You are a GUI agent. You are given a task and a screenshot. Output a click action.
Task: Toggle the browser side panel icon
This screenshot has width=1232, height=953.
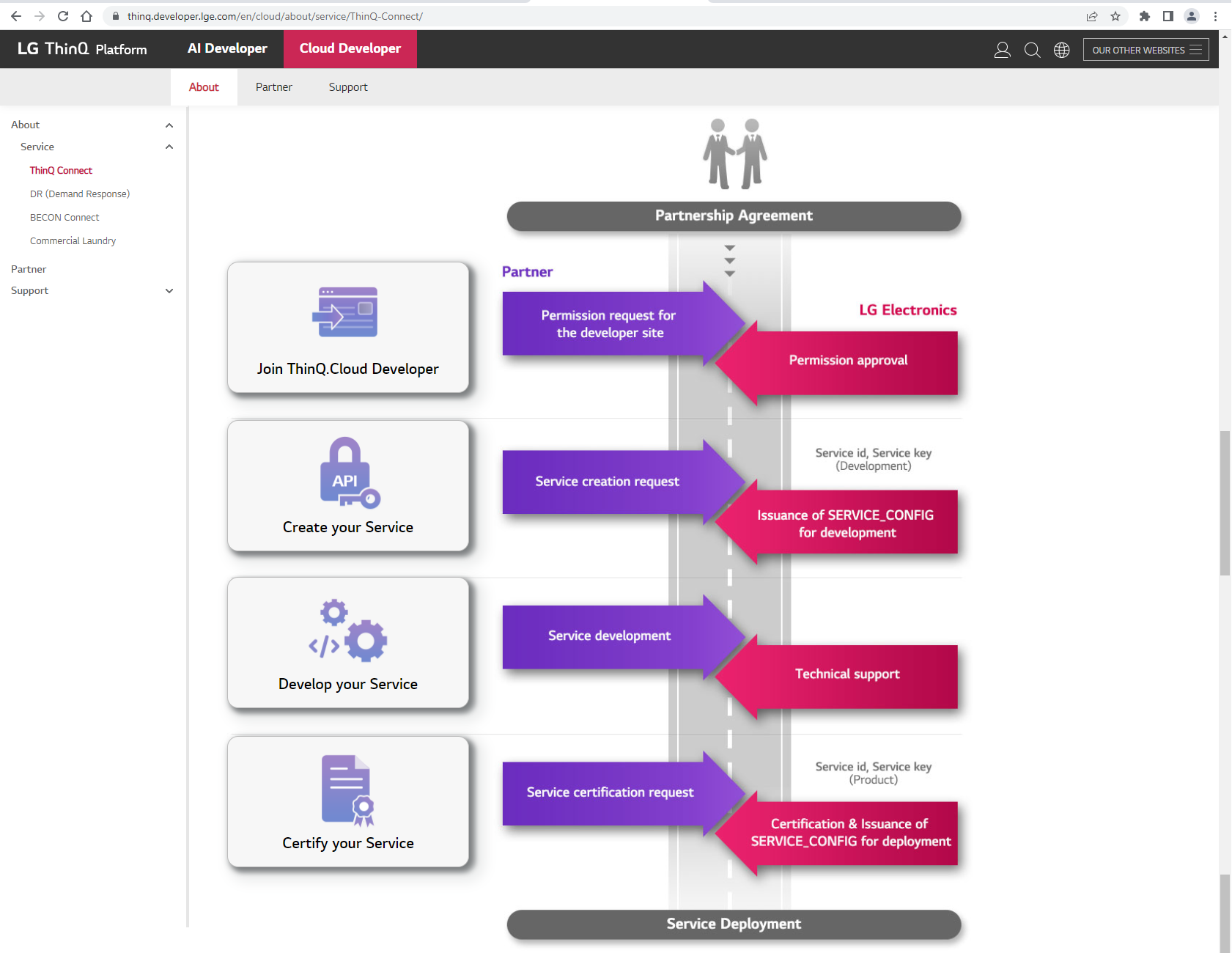point(1168,16)
